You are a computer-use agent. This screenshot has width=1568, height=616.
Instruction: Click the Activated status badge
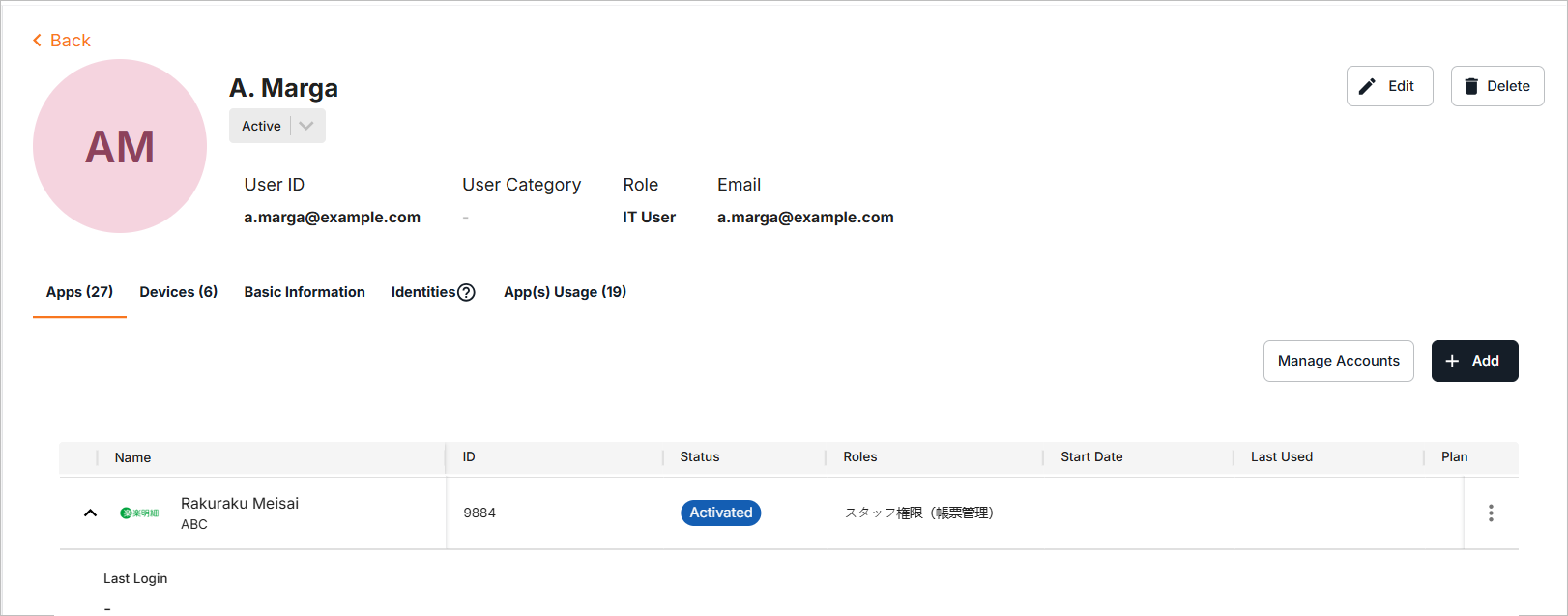[x=720, y=513]
